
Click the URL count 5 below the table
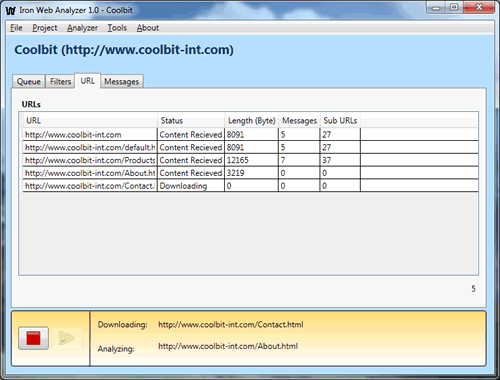point(473,289)
